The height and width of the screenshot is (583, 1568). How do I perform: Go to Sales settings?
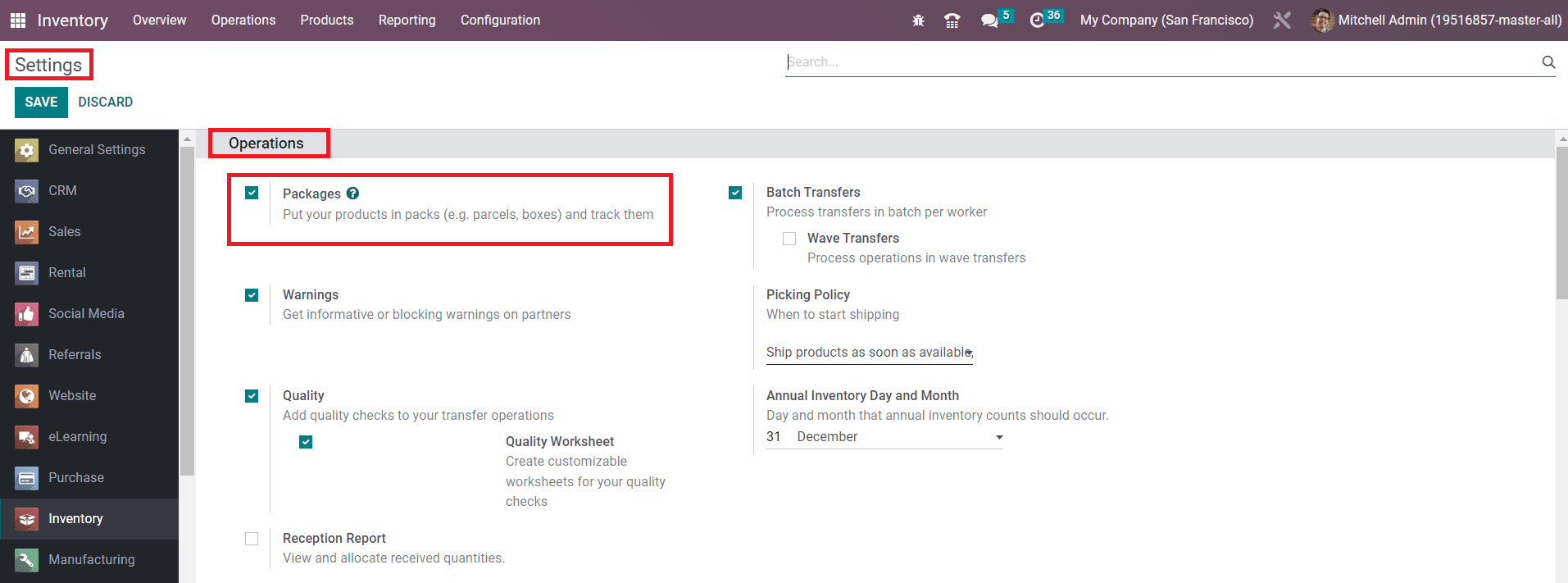tap(89, 232)
